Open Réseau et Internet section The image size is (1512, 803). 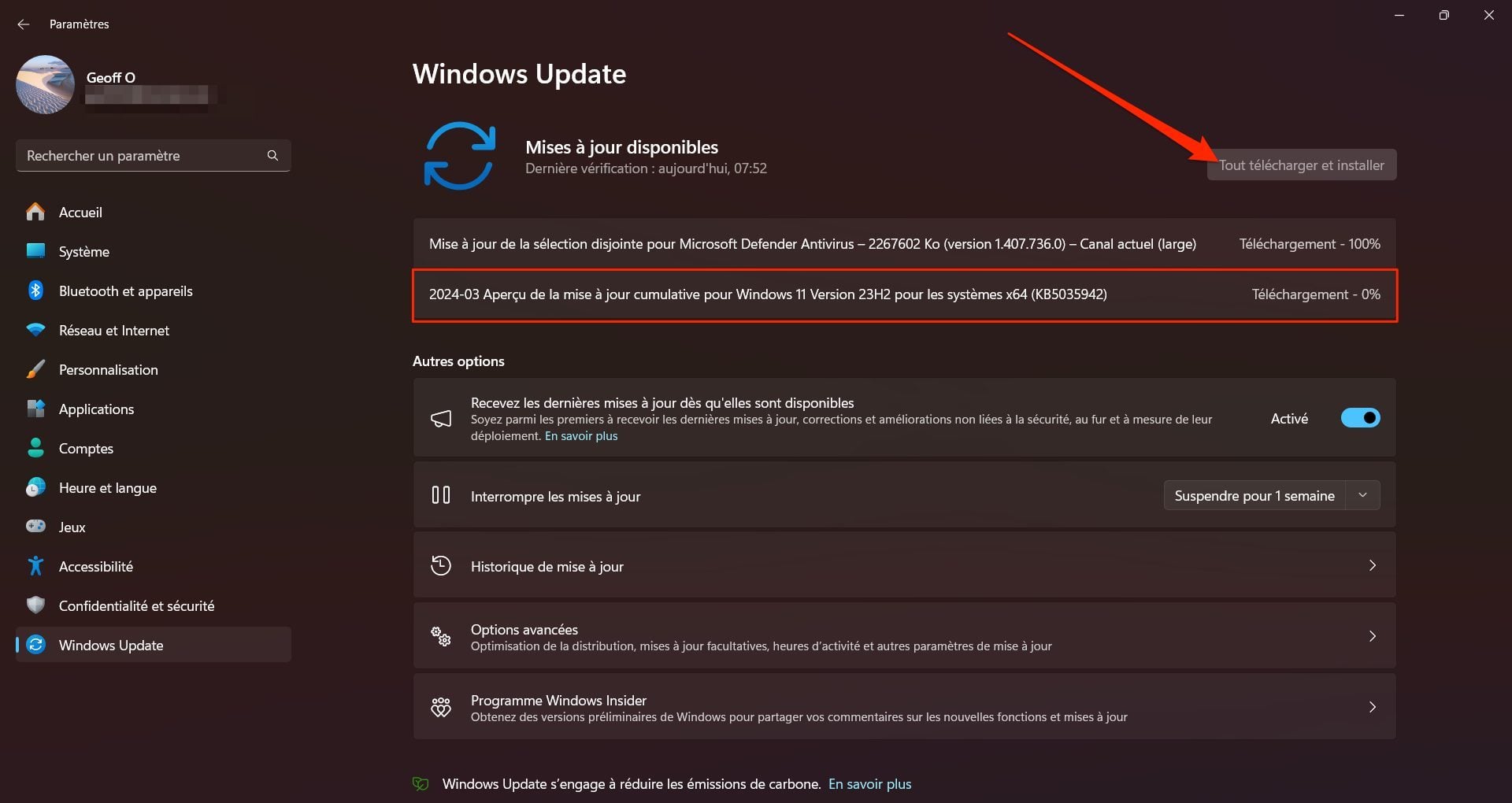pyautogui.click(x=113, y=331)
